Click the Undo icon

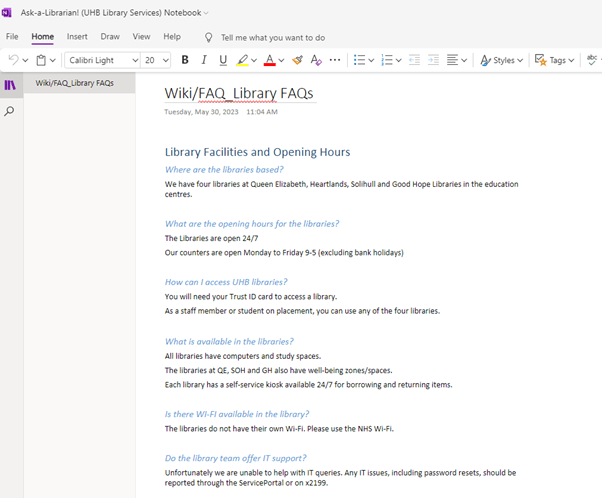[13, 60]
